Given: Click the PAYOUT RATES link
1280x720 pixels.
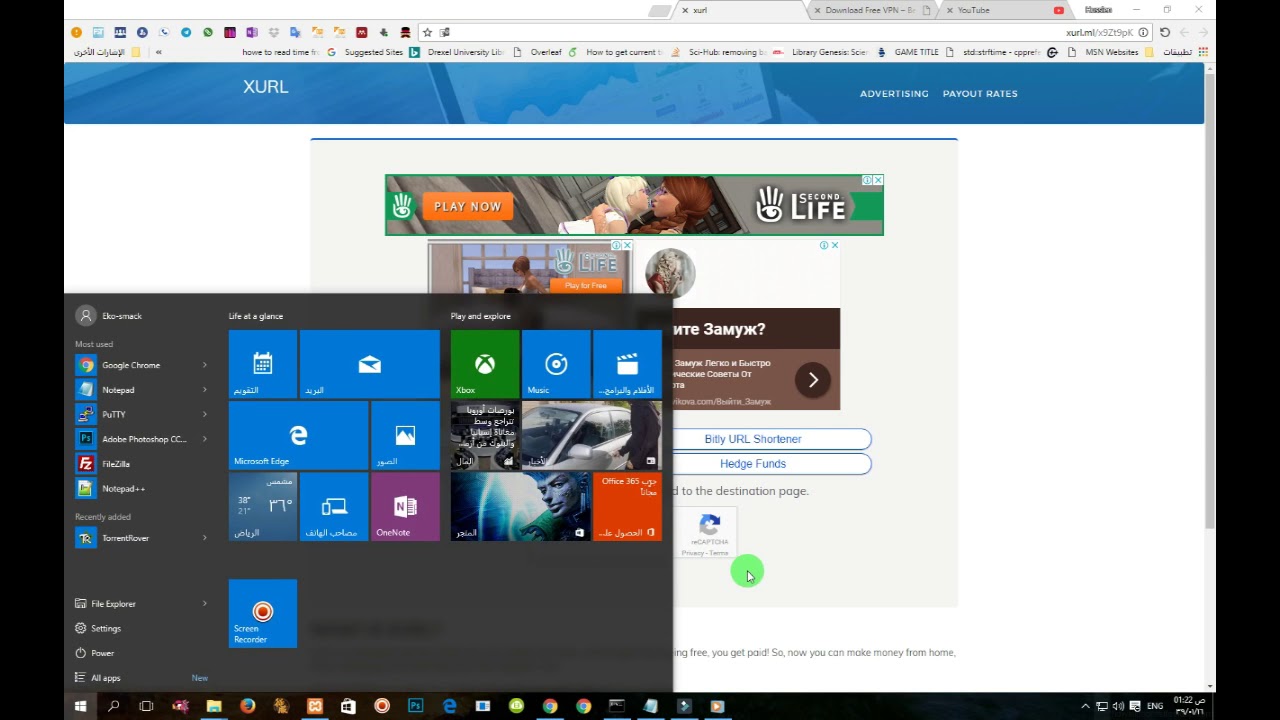Looking at the screenshot, I should (980, 93).
